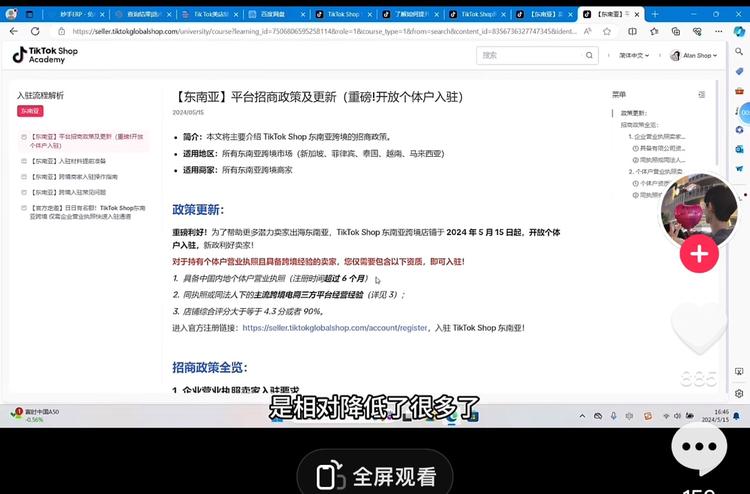
Task: Open the red toolbox icon in the Edge sidebar
Action: pos(739,90)
